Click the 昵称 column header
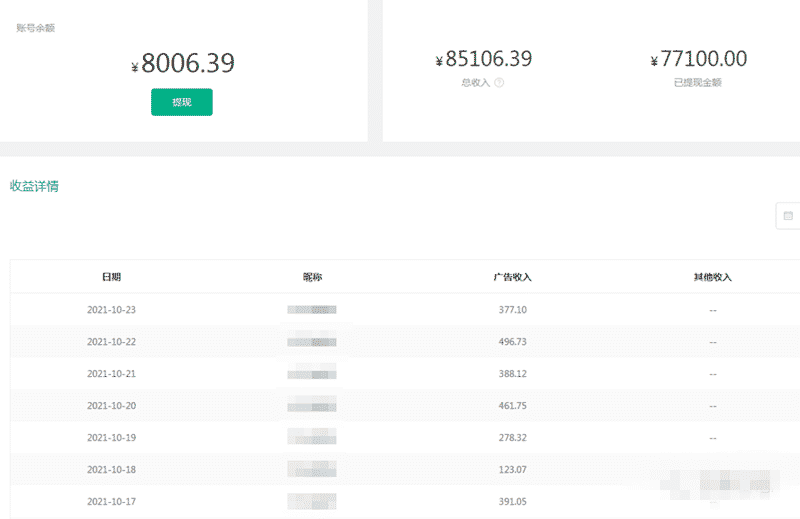Screen dimensions: 800x519 tap(312, 277)
